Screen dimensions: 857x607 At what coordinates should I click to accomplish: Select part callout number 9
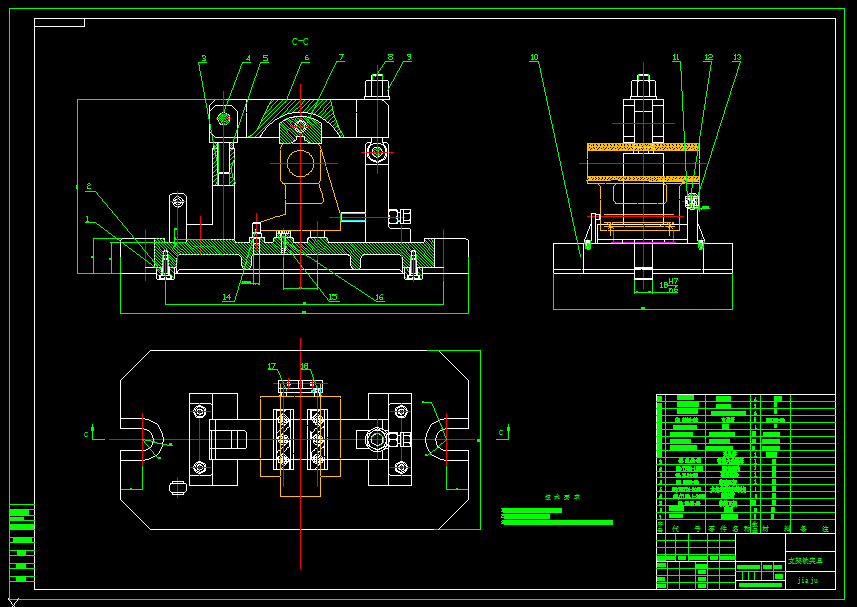pyautogui.click(x=409, y=57)
